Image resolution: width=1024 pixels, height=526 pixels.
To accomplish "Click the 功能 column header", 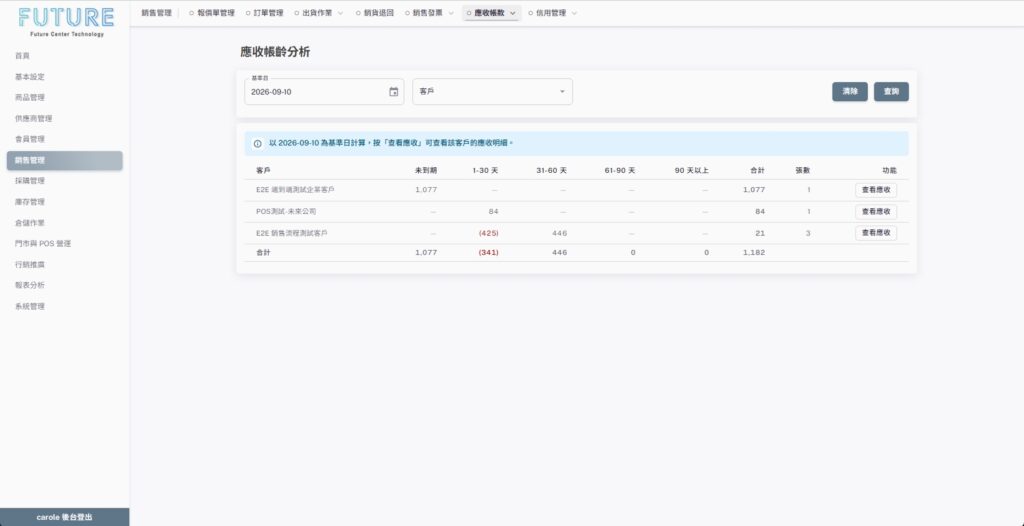I will tap(889, 171).
